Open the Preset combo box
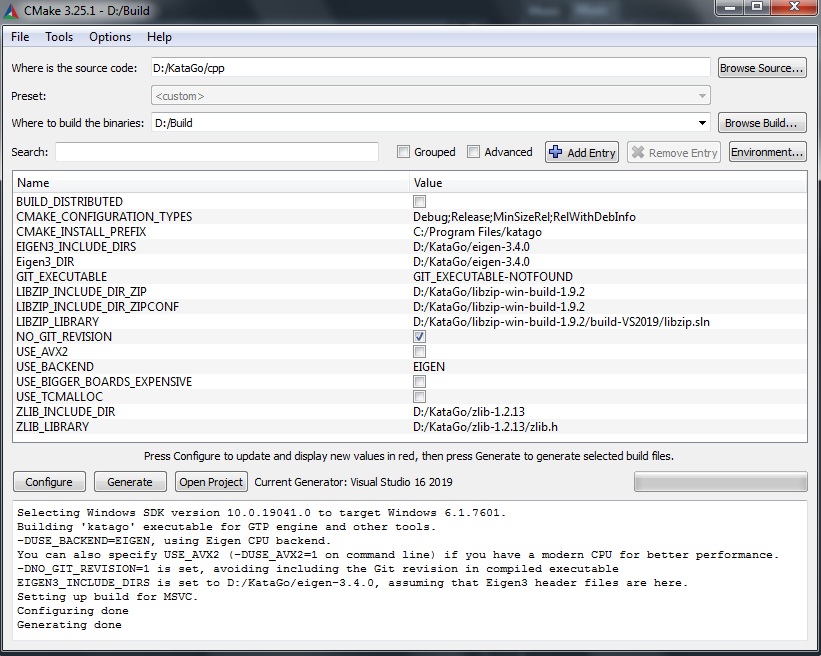 point(430,96)
